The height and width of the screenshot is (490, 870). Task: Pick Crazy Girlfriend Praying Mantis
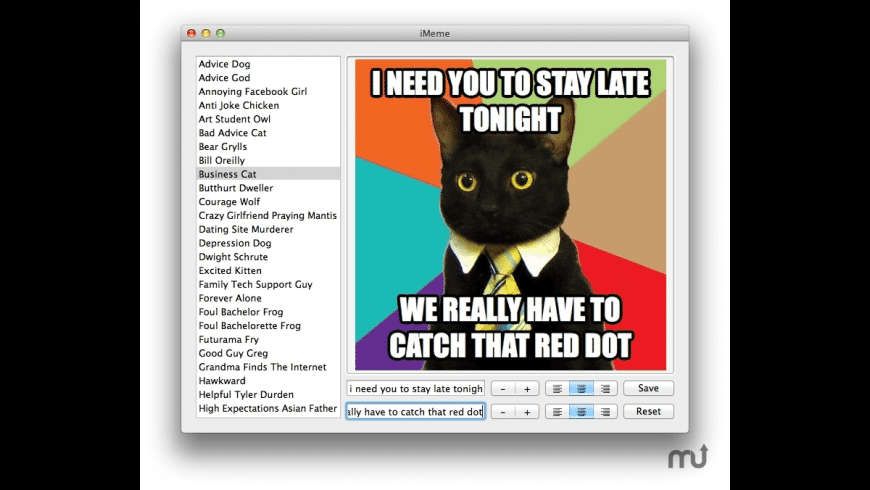[x=268, y=215]
